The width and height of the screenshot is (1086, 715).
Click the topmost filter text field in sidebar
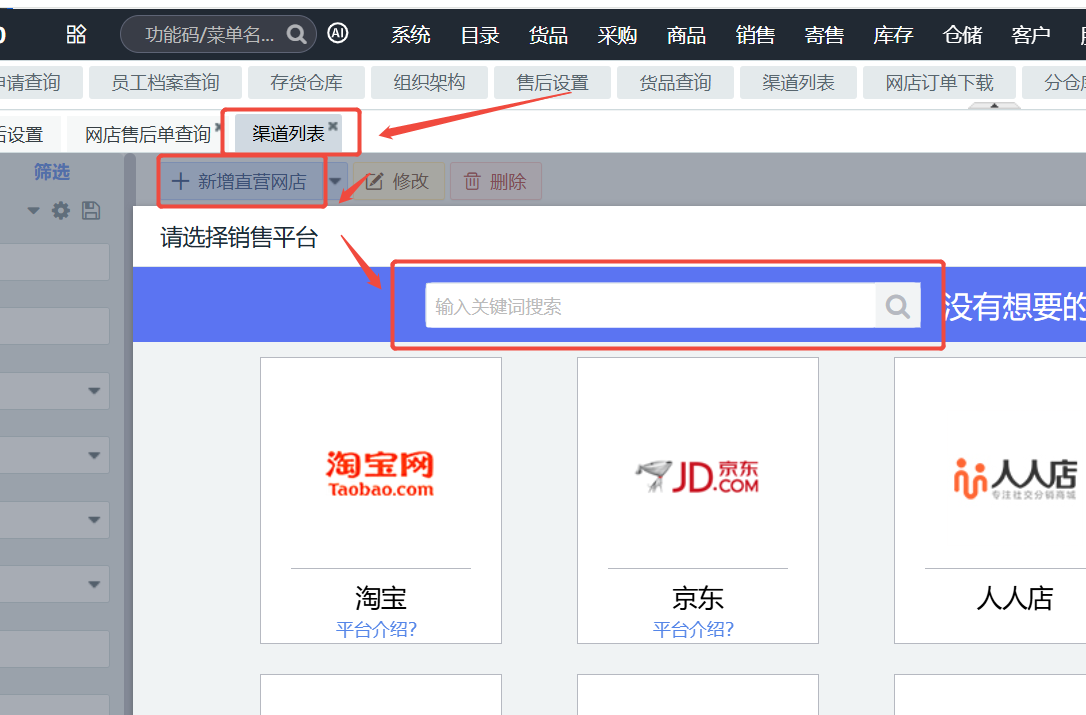[55, 262]
